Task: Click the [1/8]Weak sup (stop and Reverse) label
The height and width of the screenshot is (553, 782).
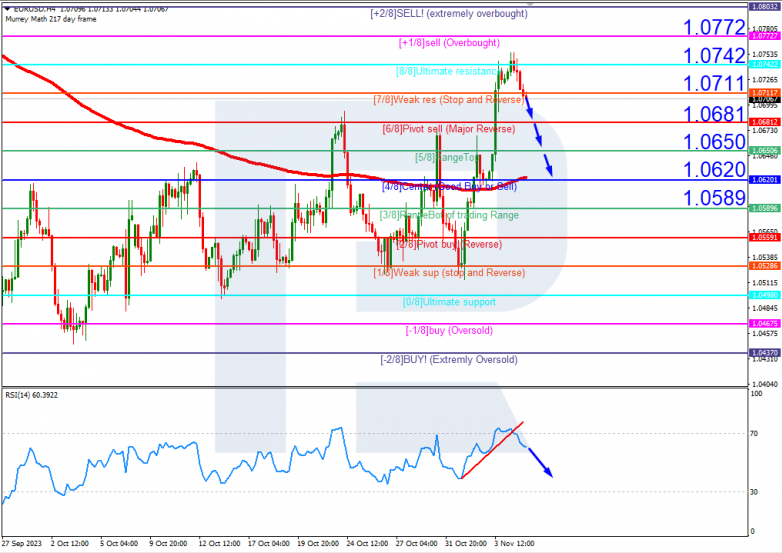Action: pyautogui.click(x=449, y=273)
